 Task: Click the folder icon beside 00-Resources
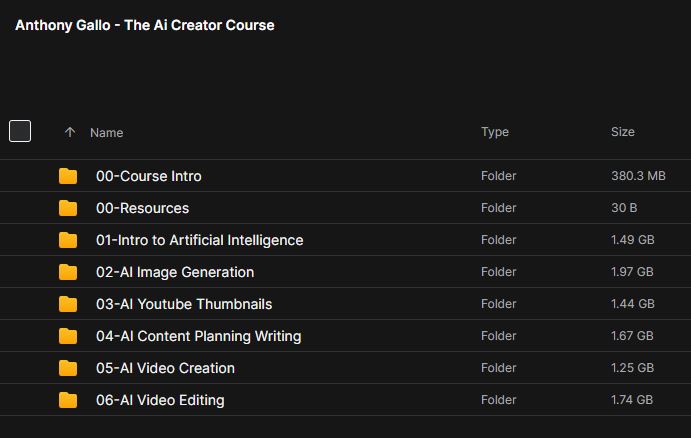[x=68, y=208]
